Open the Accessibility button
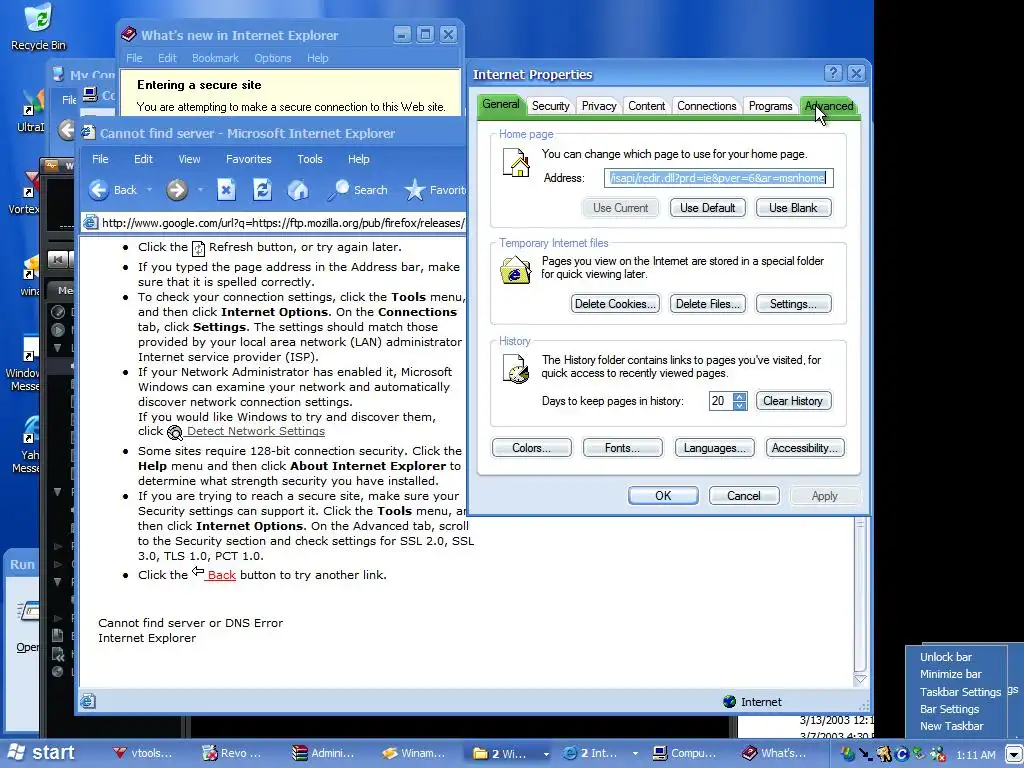The height and width of the screenshot is (768, 1024). click(x=805, y=448)
